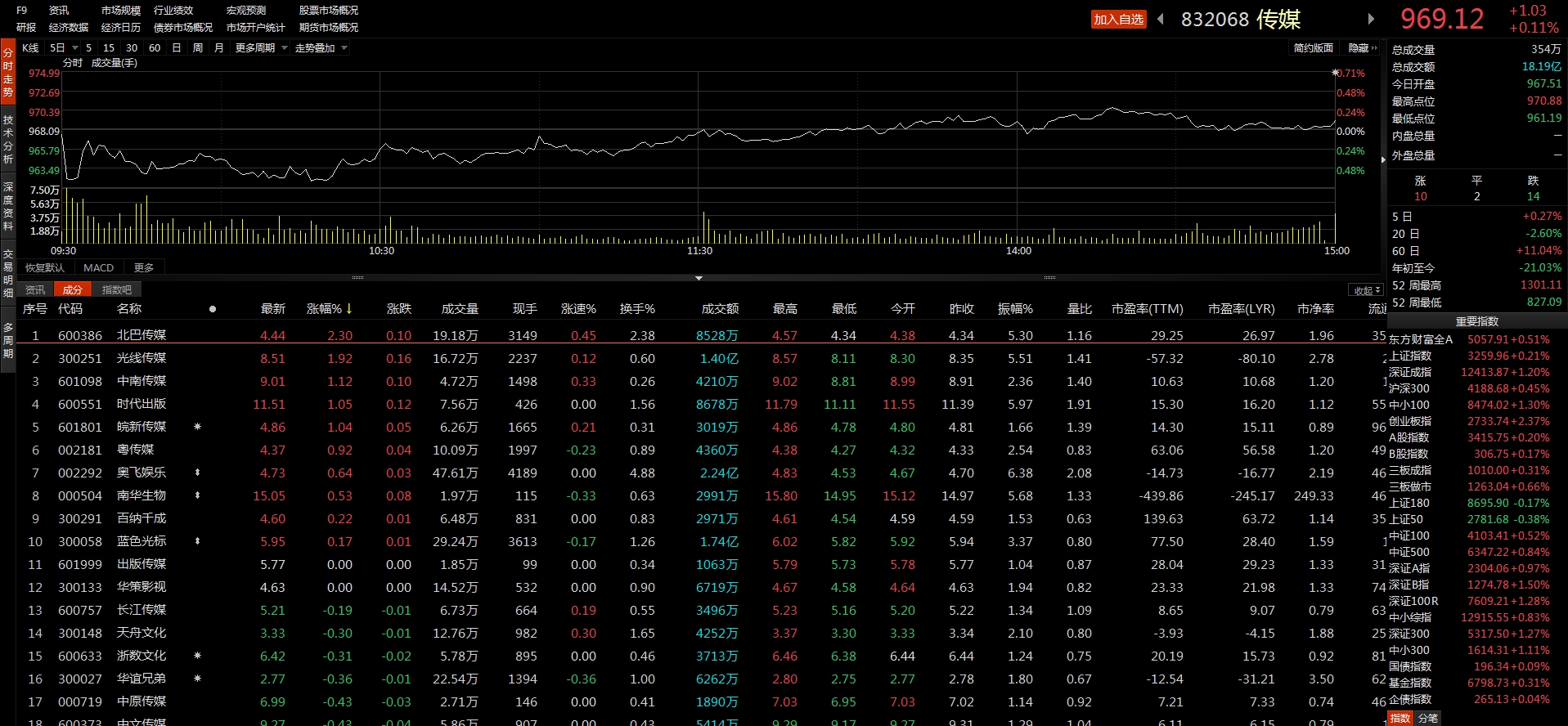This screenshot has width=1568, height=726.
Task: Click the marker icon beside 皖新传媒
Action: 197,427
